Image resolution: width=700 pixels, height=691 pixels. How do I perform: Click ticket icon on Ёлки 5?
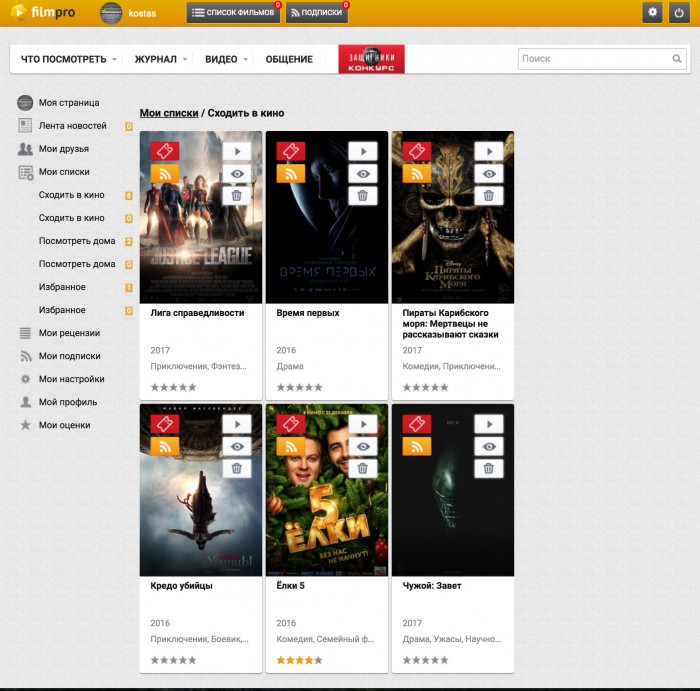click(x=291, y=424)
